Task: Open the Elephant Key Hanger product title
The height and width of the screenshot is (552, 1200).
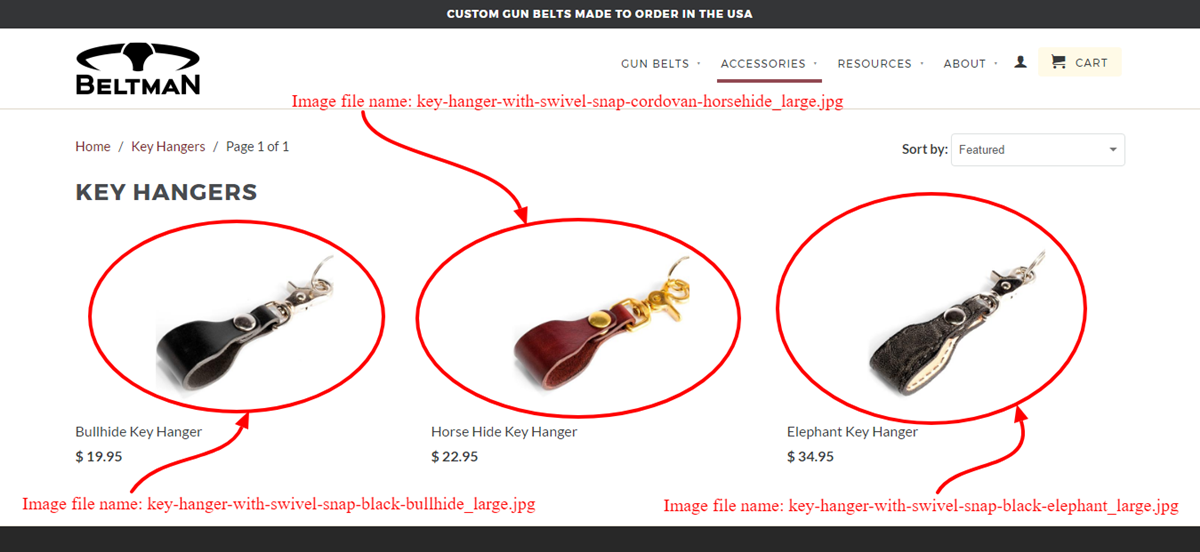Action: click(852, 432)
